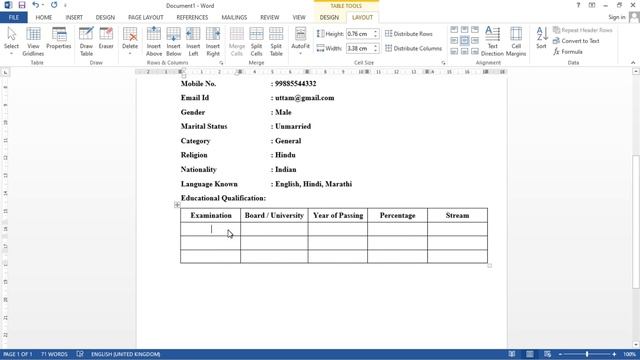Decrease column width with down spinner
Screen dimensions: 640x360
coord(376,51)
